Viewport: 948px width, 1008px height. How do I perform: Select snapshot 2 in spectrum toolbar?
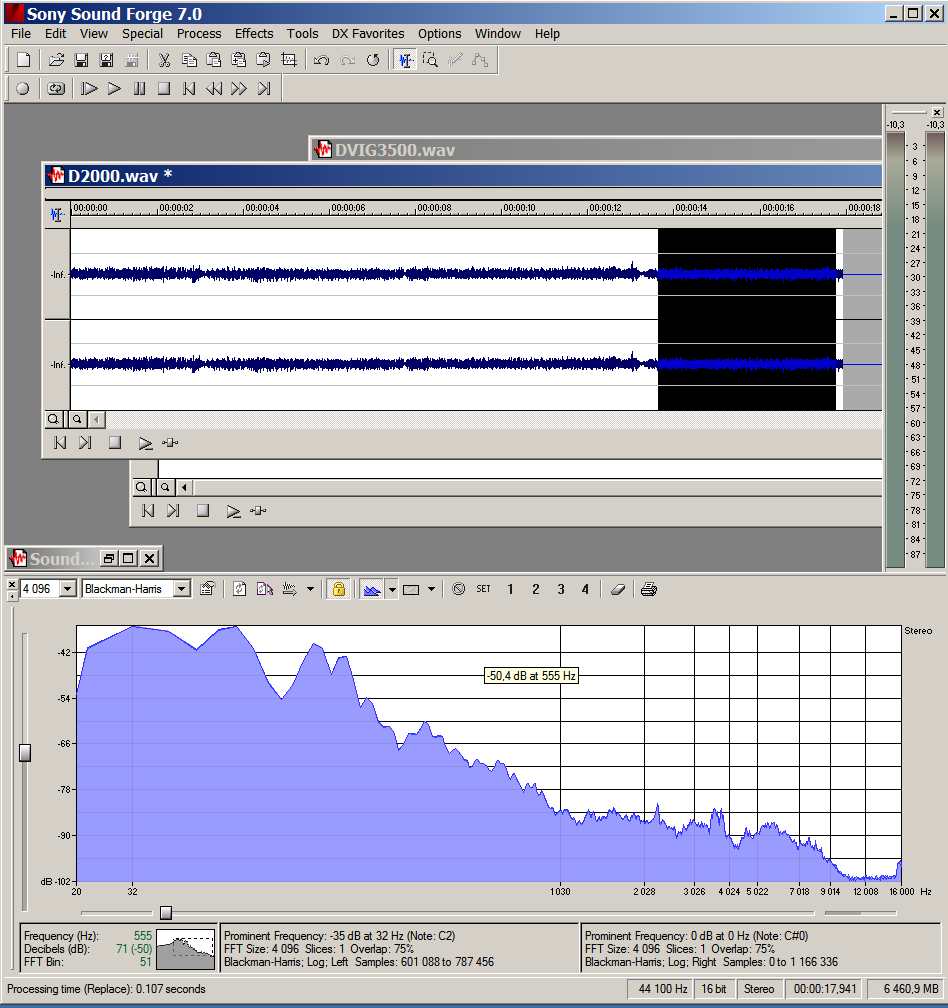[x=535, y=589]
